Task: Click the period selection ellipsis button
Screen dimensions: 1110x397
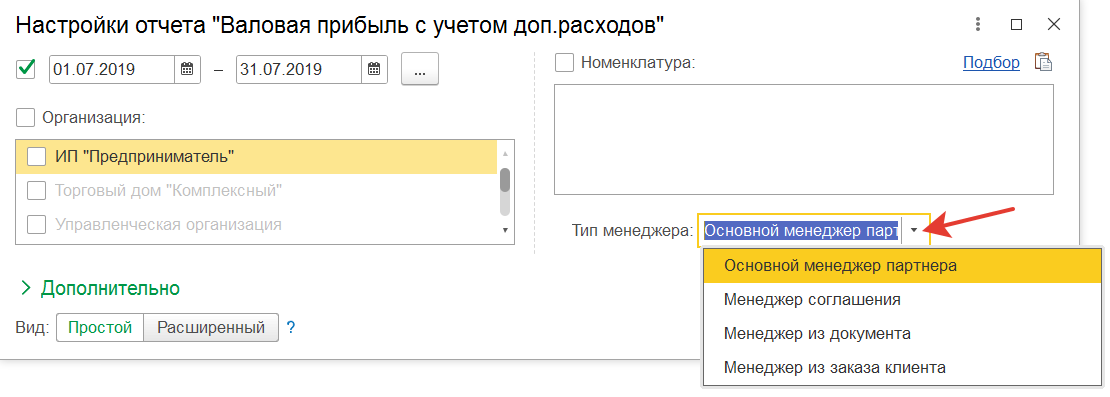Action: 420,69
